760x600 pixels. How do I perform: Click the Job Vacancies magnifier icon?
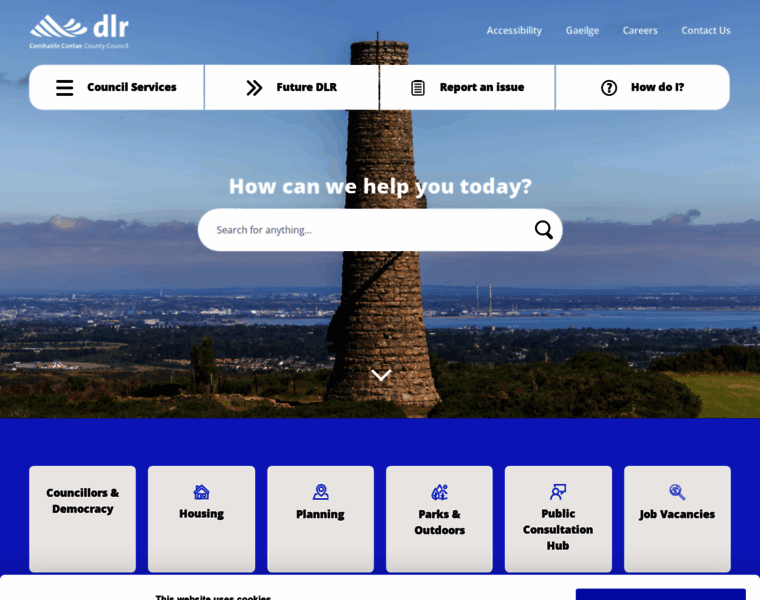(x=677, y=492)
